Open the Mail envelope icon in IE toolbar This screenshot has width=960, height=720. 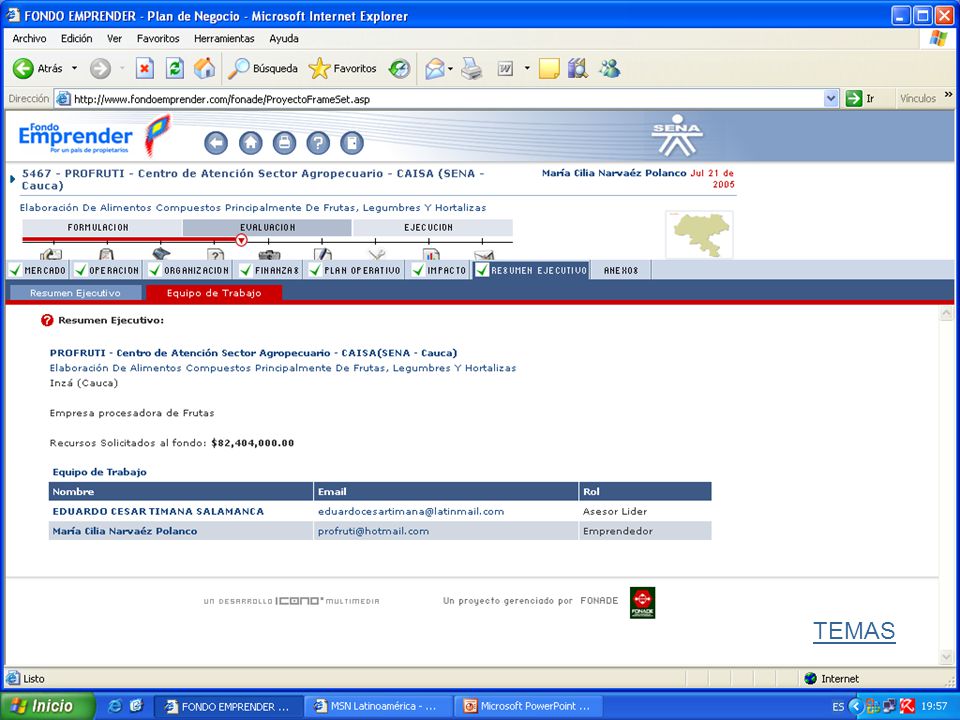pyautogui.click(x=435, y=68)
